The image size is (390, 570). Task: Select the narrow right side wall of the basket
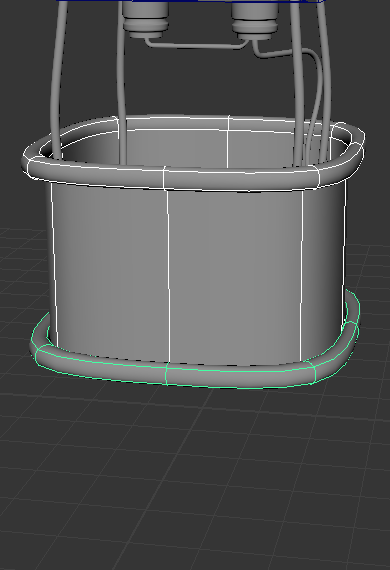[323, 262]
